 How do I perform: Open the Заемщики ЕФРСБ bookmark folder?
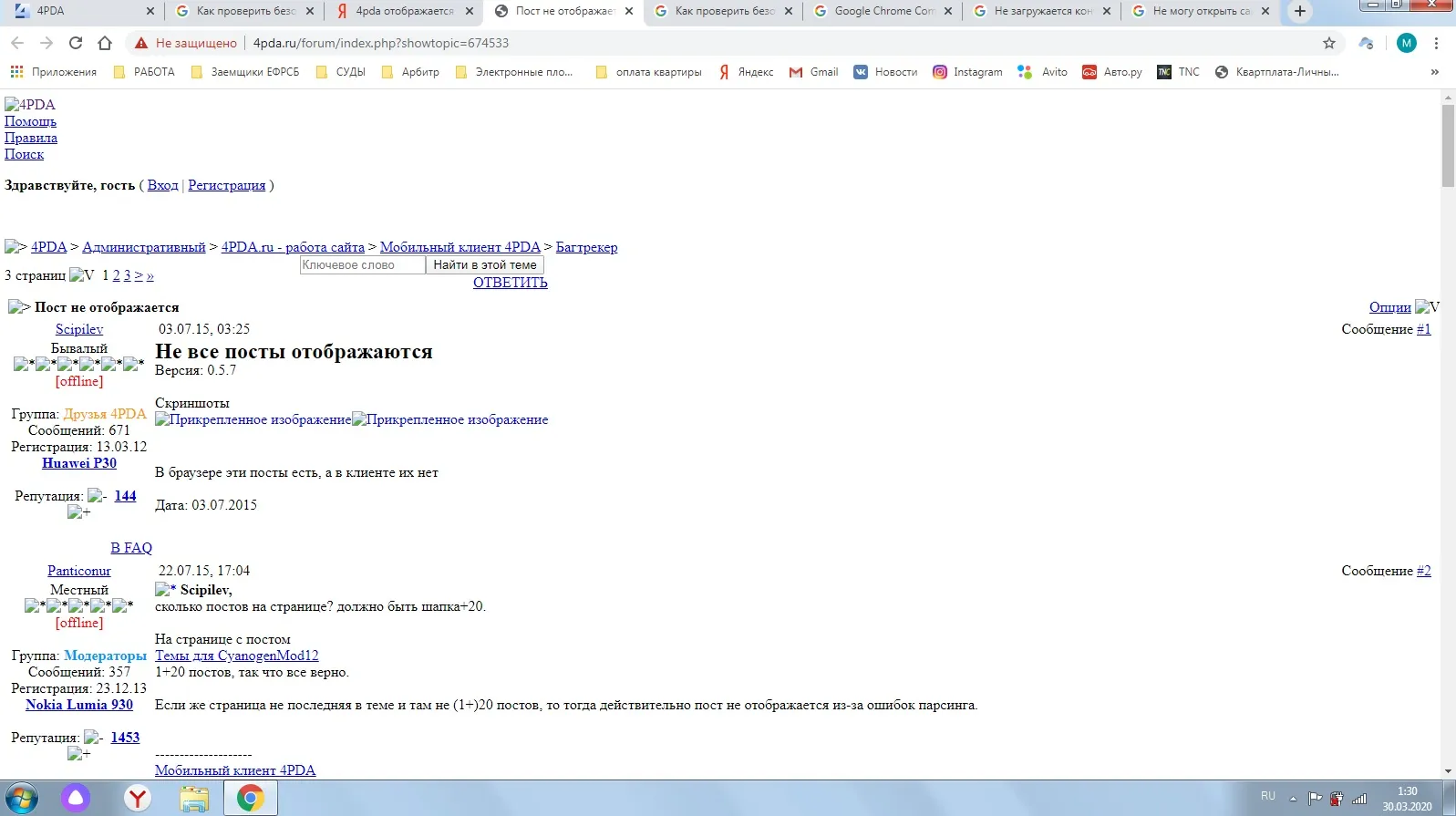point(244,72)
